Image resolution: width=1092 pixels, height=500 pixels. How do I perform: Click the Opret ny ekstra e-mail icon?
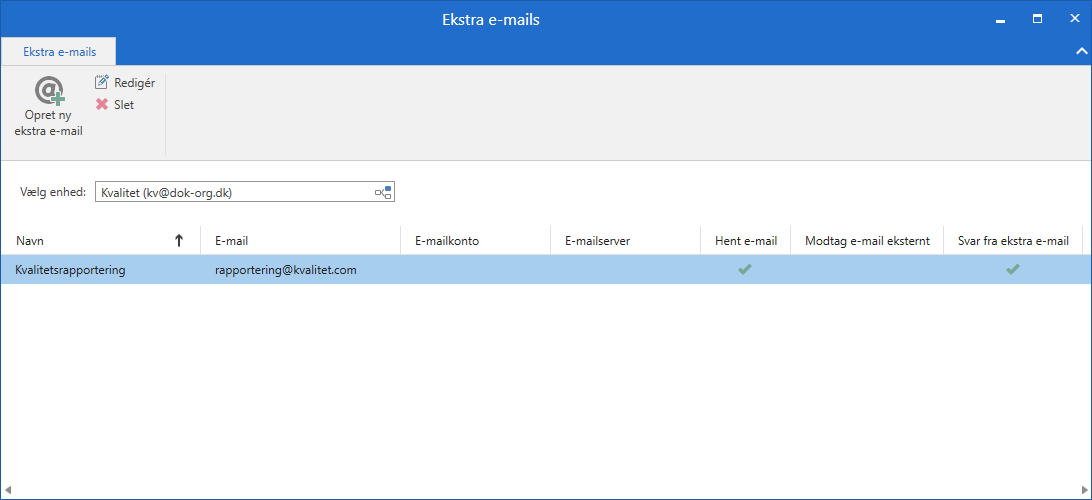click(x=48, y=91)
